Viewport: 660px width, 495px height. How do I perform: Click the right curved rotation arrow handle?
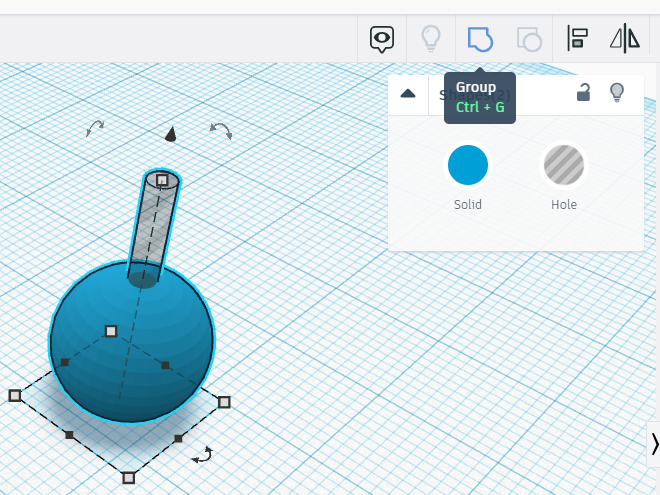click(221, 131)
